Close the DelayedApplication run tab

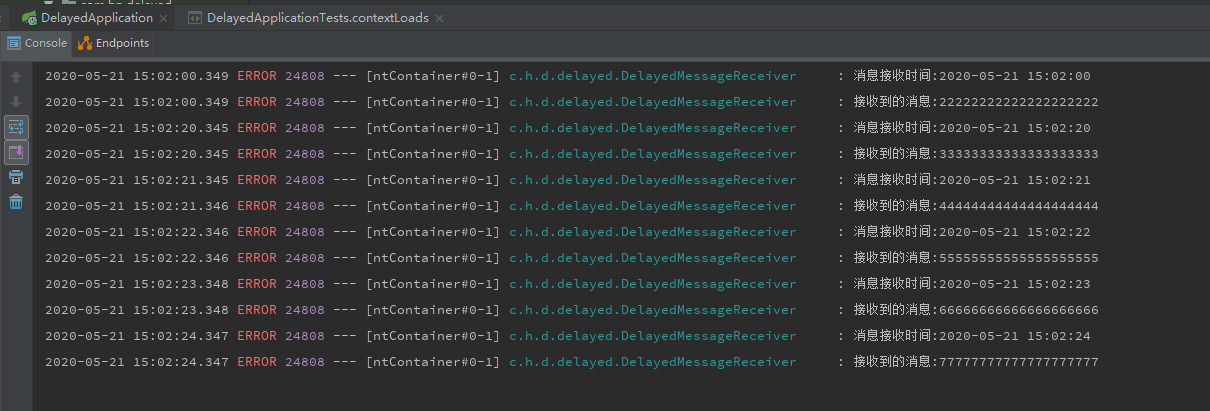click(164, 18)
